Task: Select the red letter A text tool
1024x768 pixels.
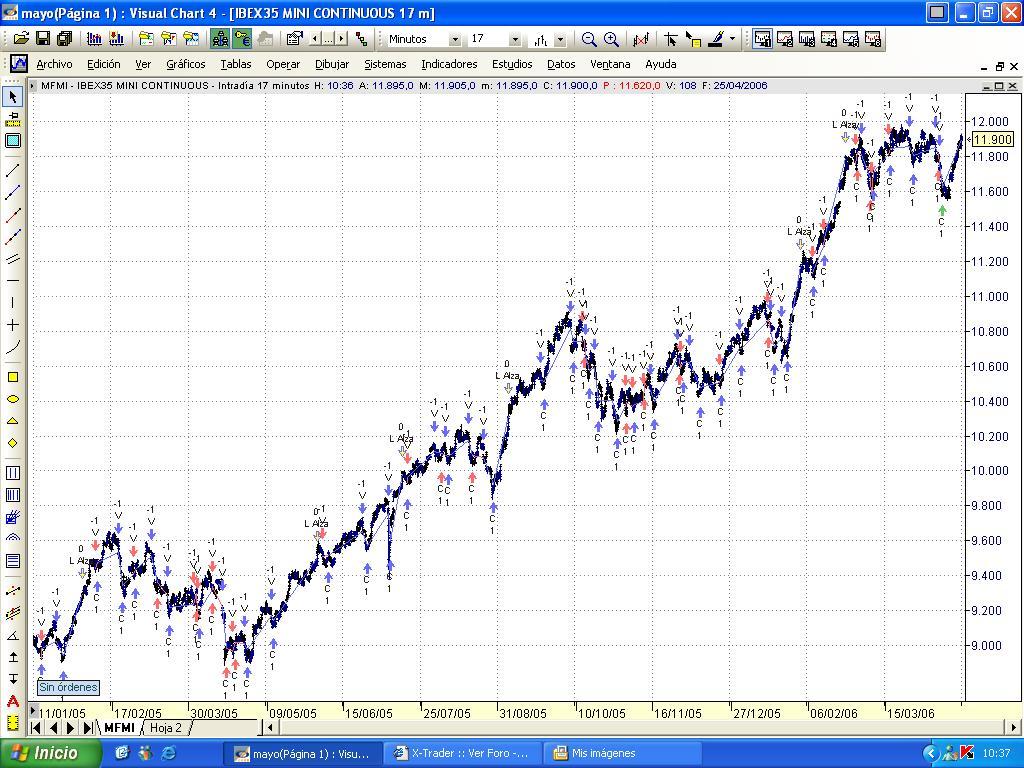Action: [x=13, y=701]
